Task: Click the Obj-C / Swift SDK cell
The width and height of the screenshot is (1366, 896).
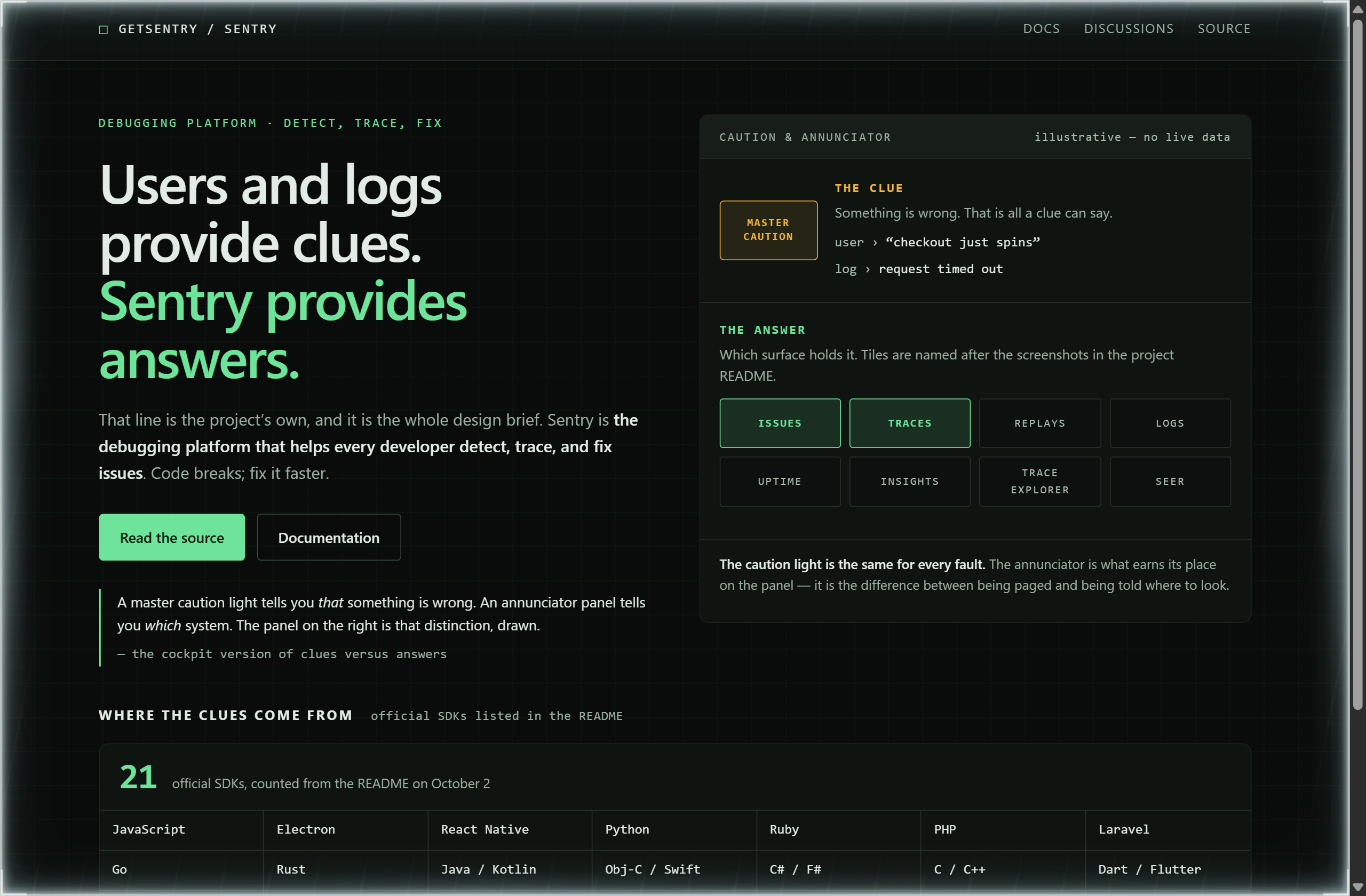Action: (674, 870)
